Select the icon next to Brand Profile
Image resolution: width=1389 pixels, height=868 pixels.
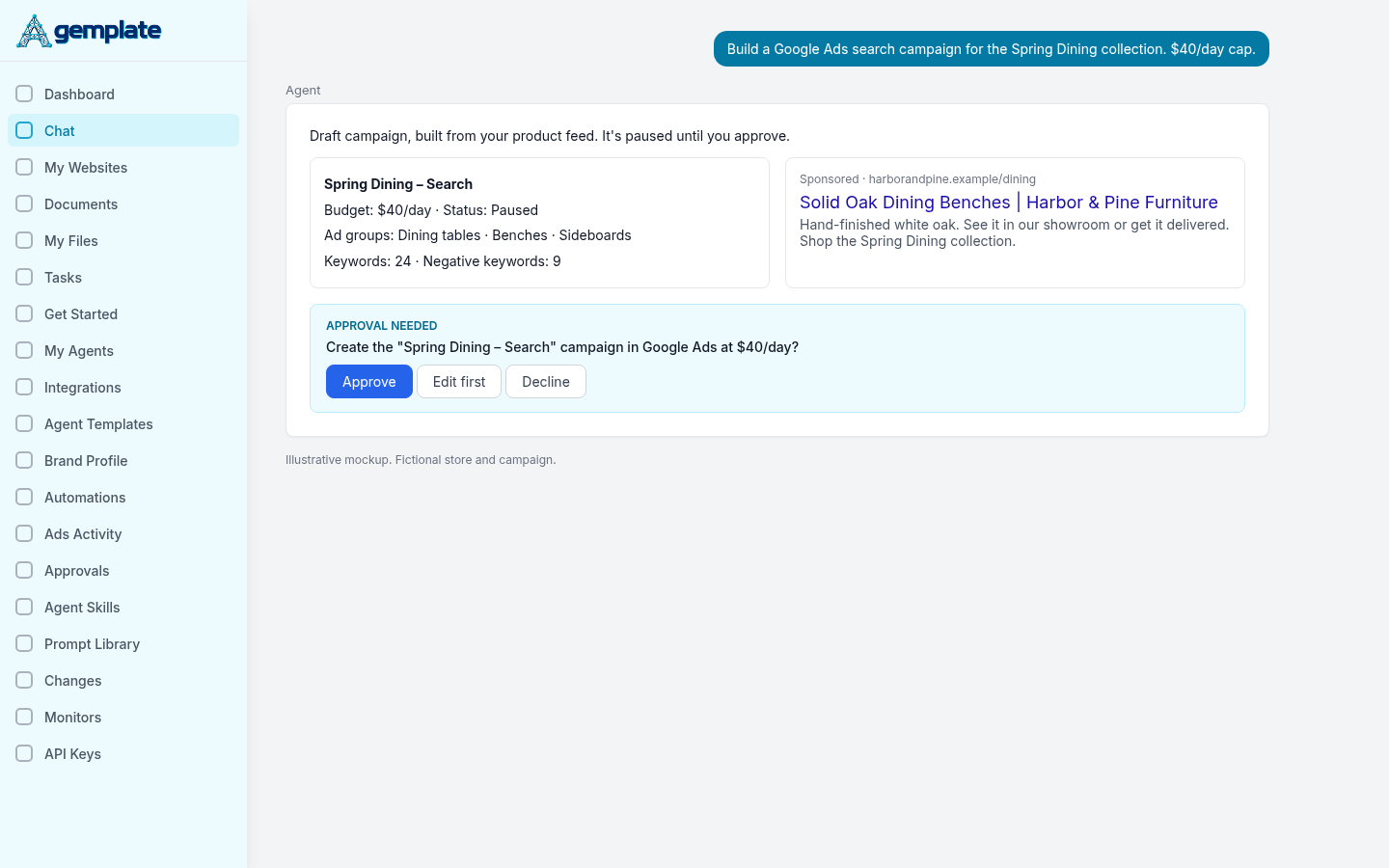[x=24, y=460]
